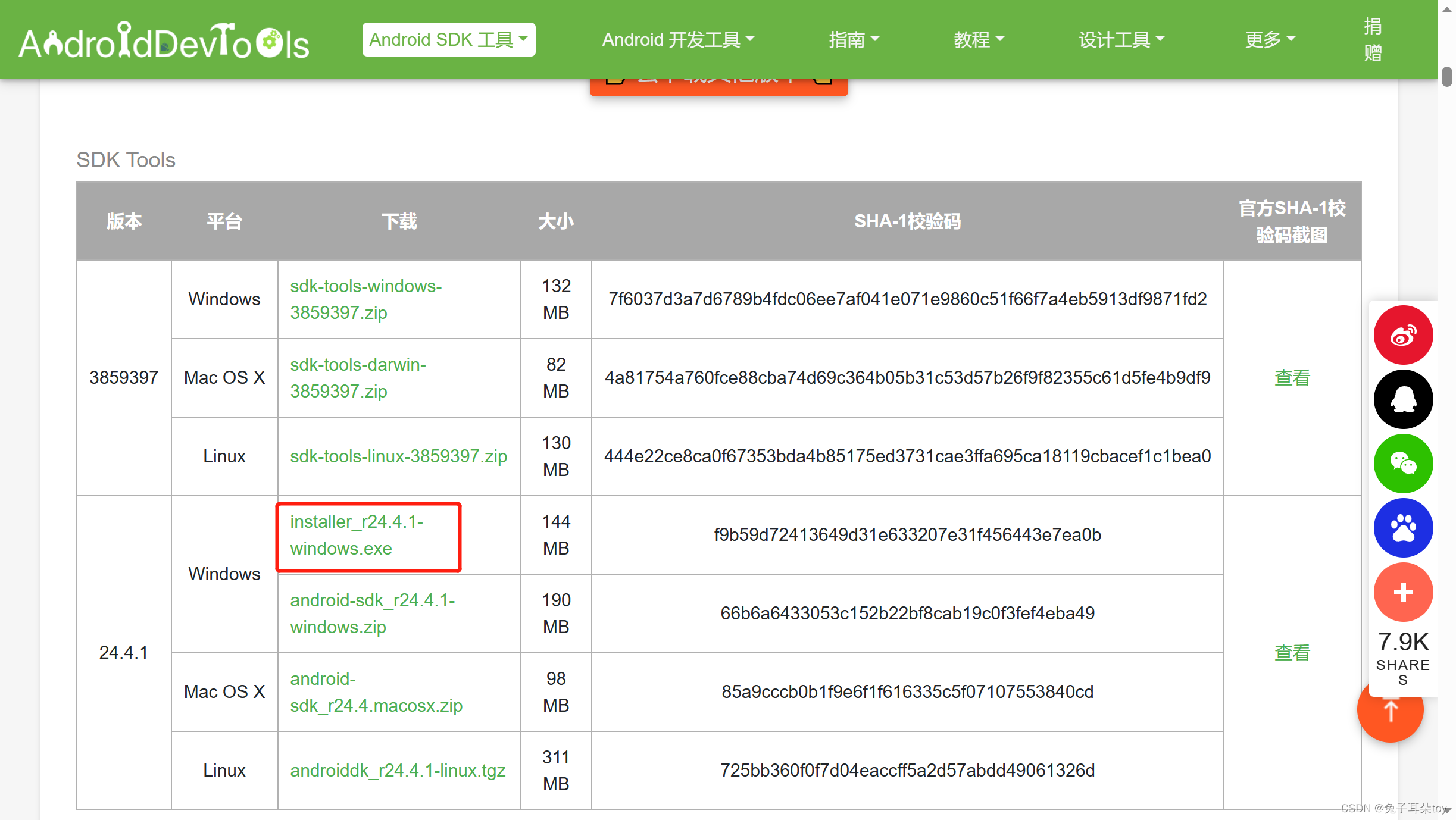Download sdk-tools-linux-3859397.zip
The image size is (1456, 820).
[x=399, y=456]
